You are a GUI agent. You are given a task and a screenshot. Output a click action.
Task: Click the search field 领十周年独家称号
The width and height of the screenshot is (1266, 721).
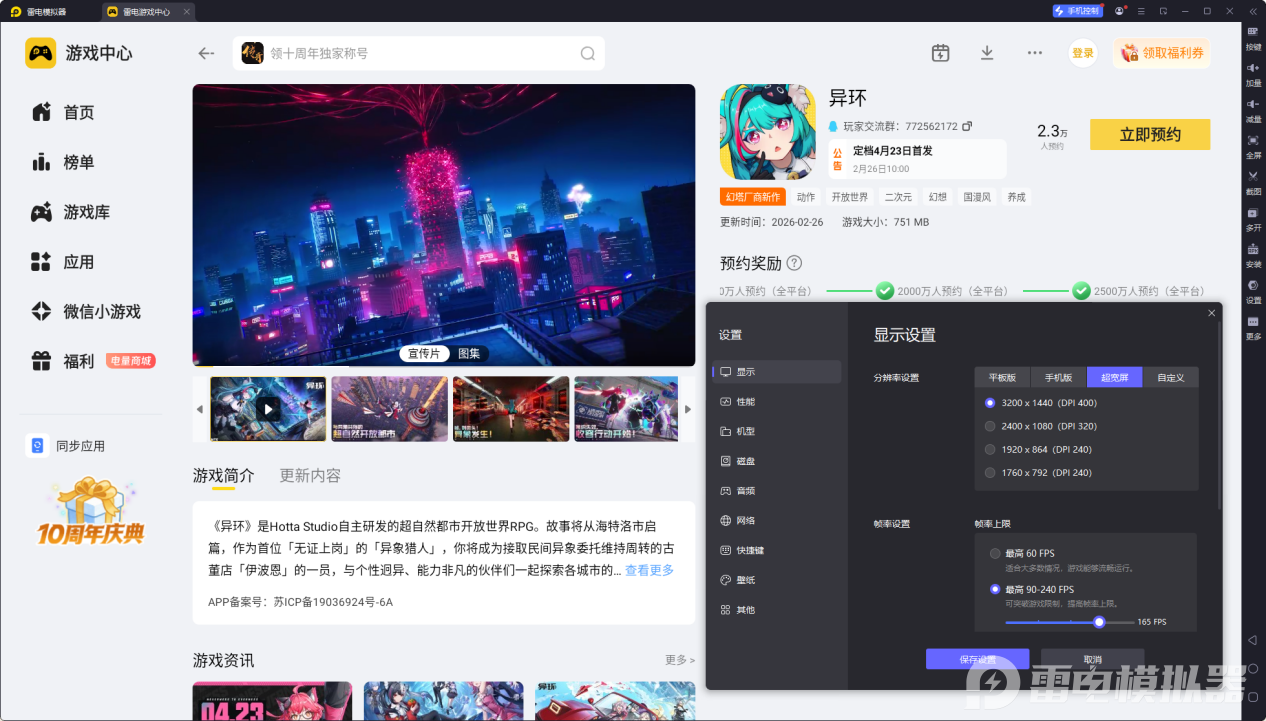[420, 54]
